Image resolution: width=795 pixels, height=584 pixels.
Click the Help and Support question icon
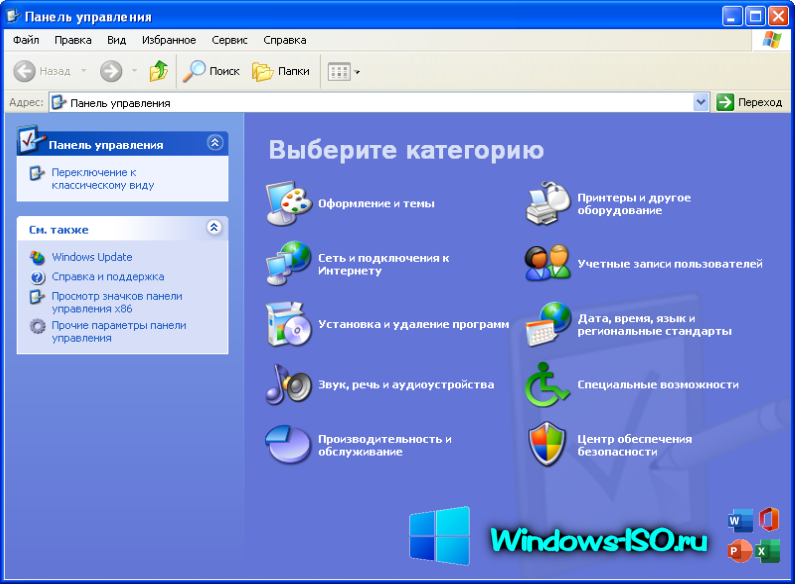click(38, 277)
